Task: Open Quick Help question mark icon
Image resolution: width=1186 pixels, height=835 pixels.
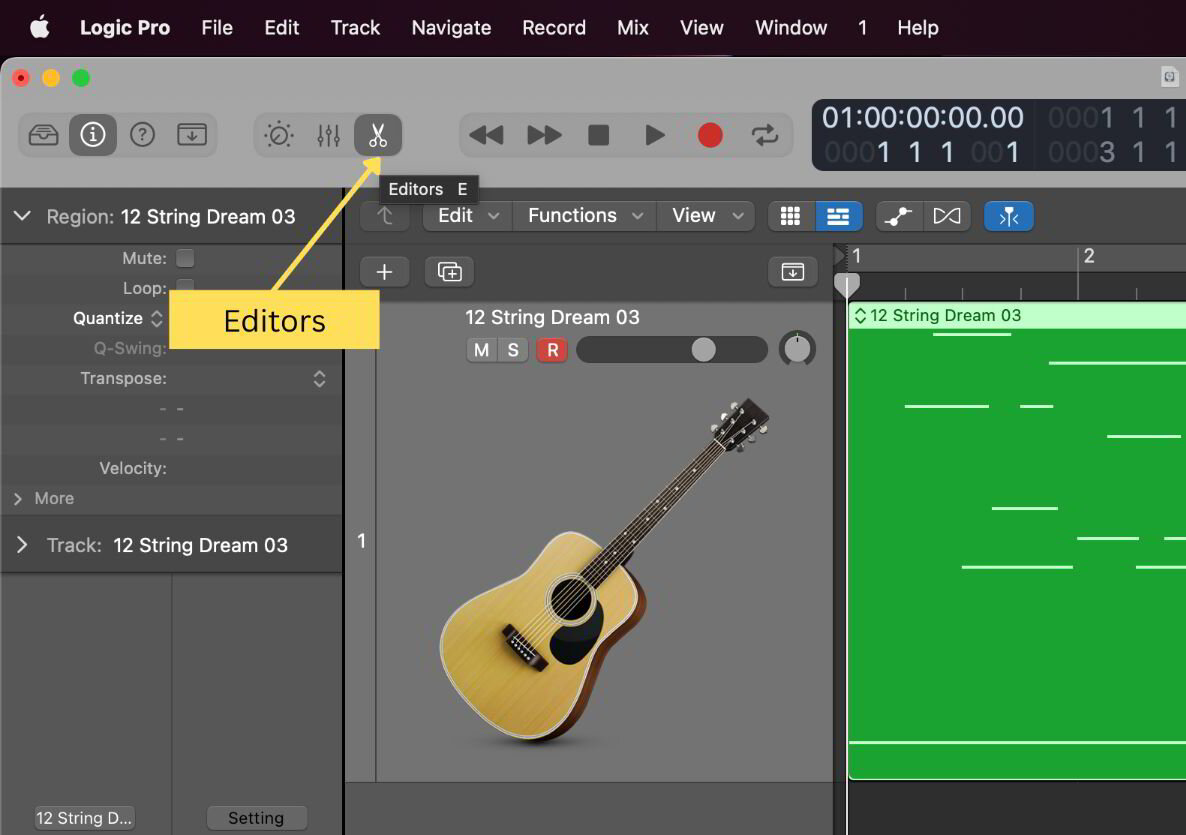Action: pos(142,135)
